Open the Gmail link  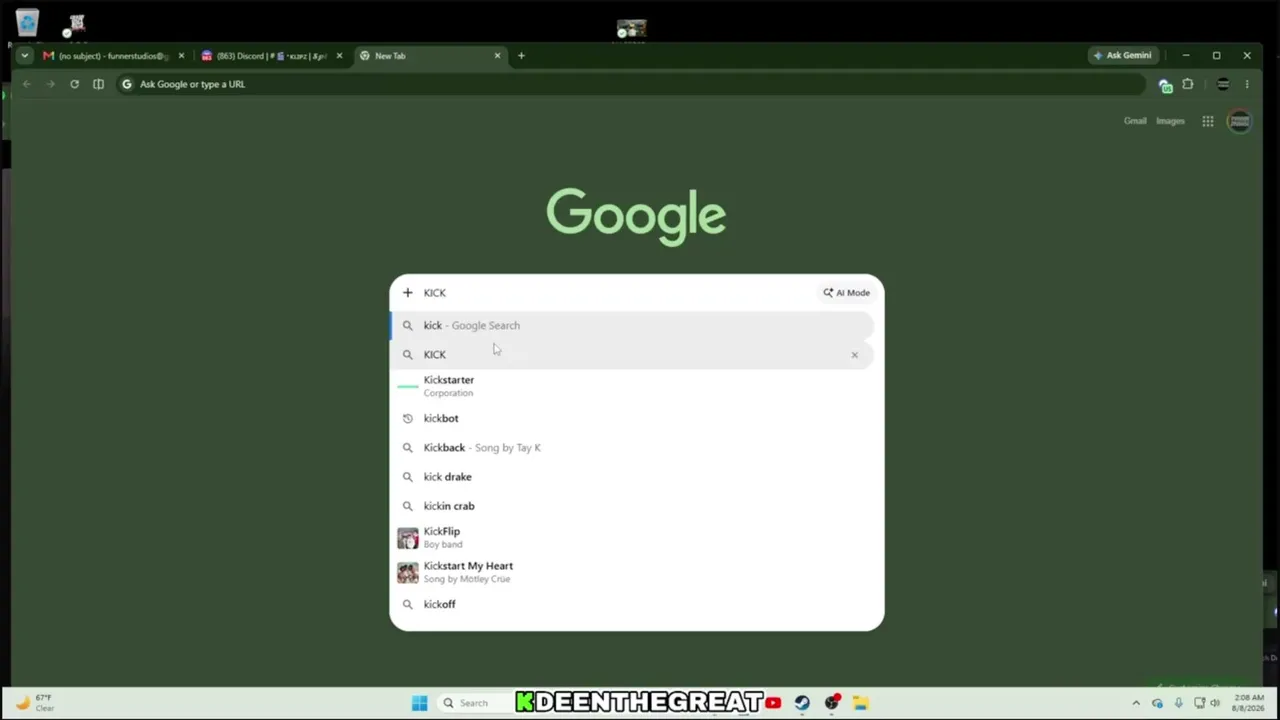point(1135,121)
